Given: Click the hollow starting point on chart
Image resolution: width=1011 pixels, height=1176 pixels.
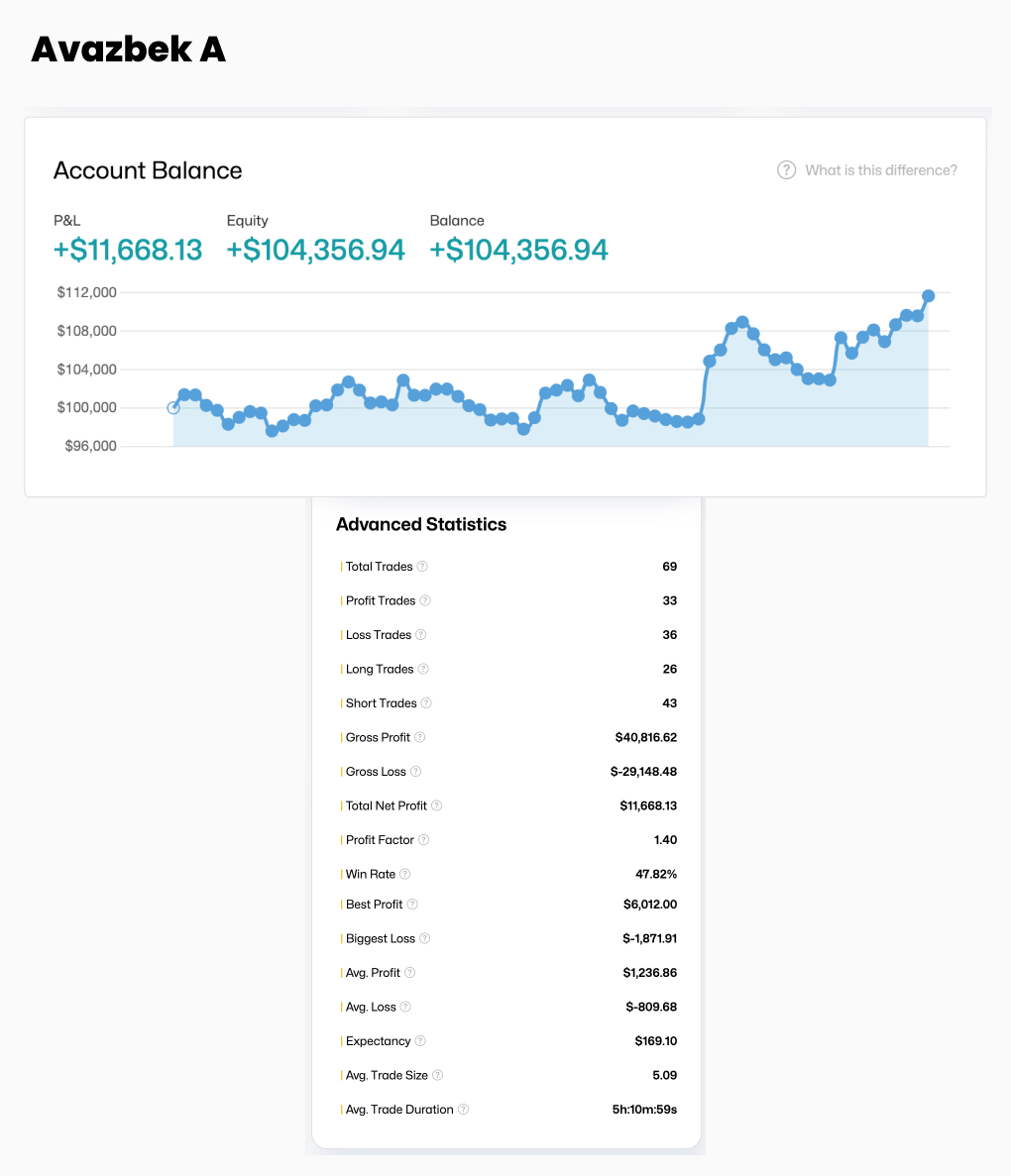Looking at the screenshot, I should [x=173, y=408].
